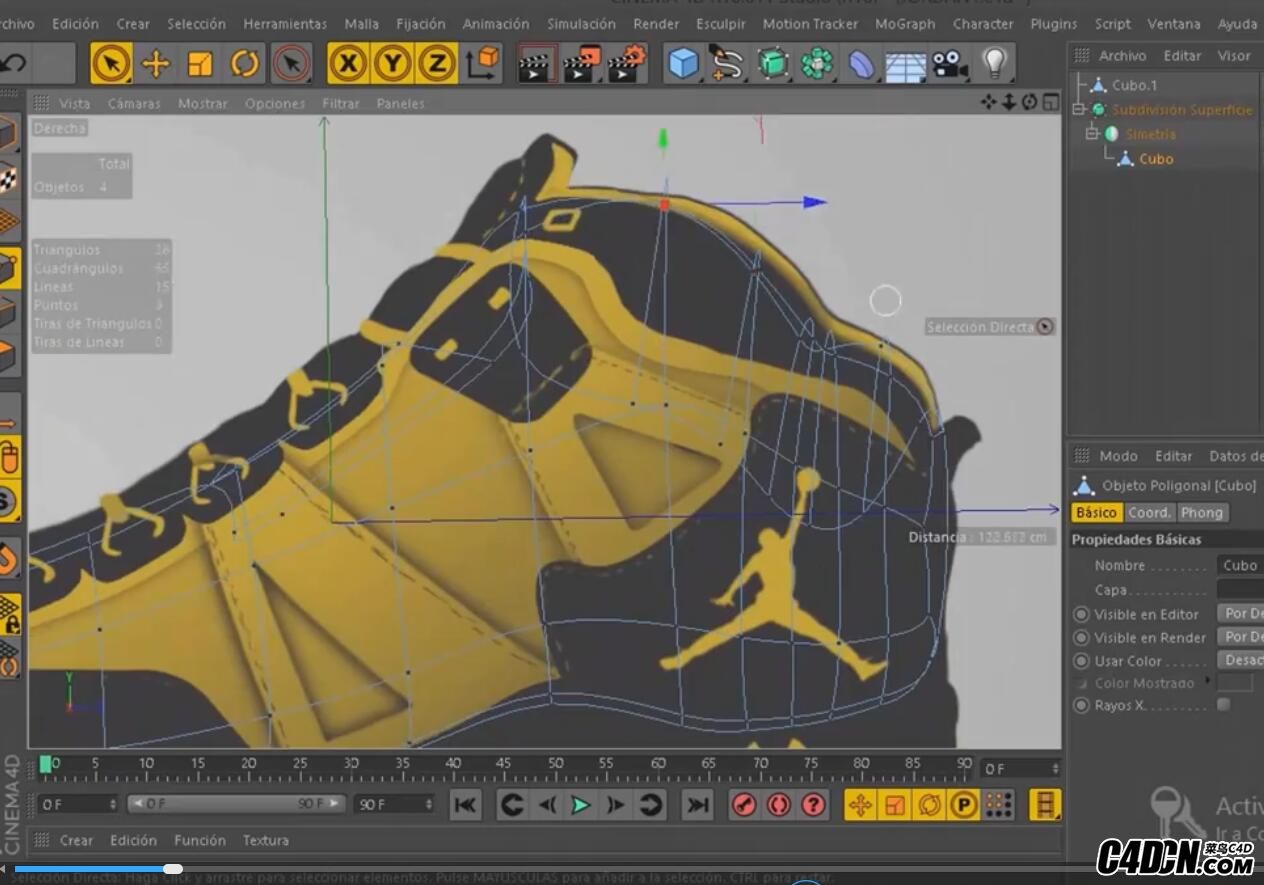Open the Herramientas menu

pyautogui.click(x=285, y=23)
